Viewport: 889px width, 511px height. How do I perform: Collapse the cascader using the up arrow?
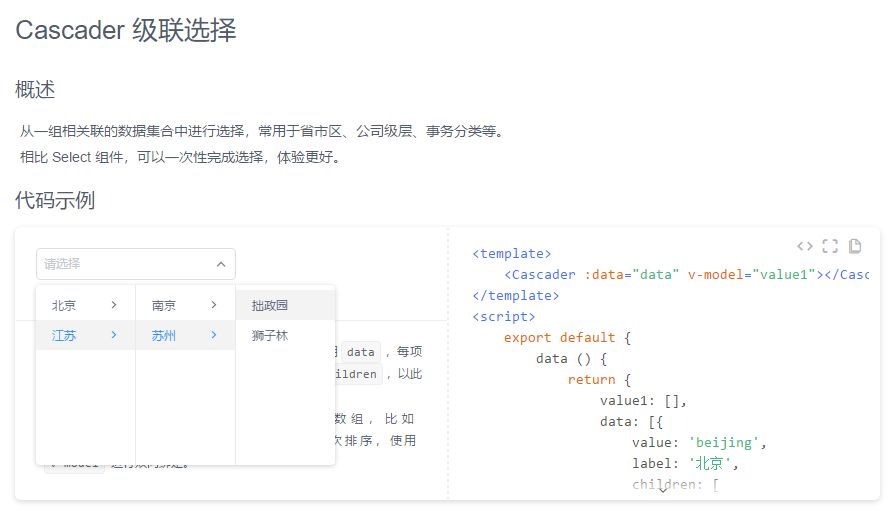click(x=221, y=264)
